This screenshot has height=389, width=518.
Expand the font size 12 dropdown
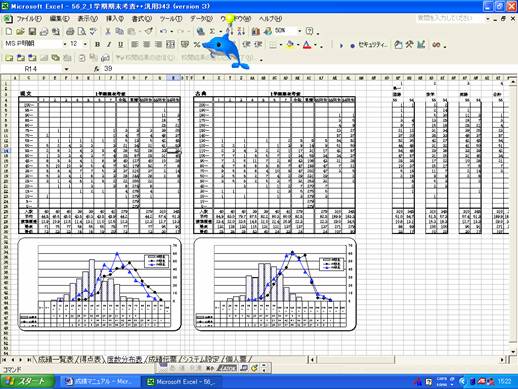(85, 44)
